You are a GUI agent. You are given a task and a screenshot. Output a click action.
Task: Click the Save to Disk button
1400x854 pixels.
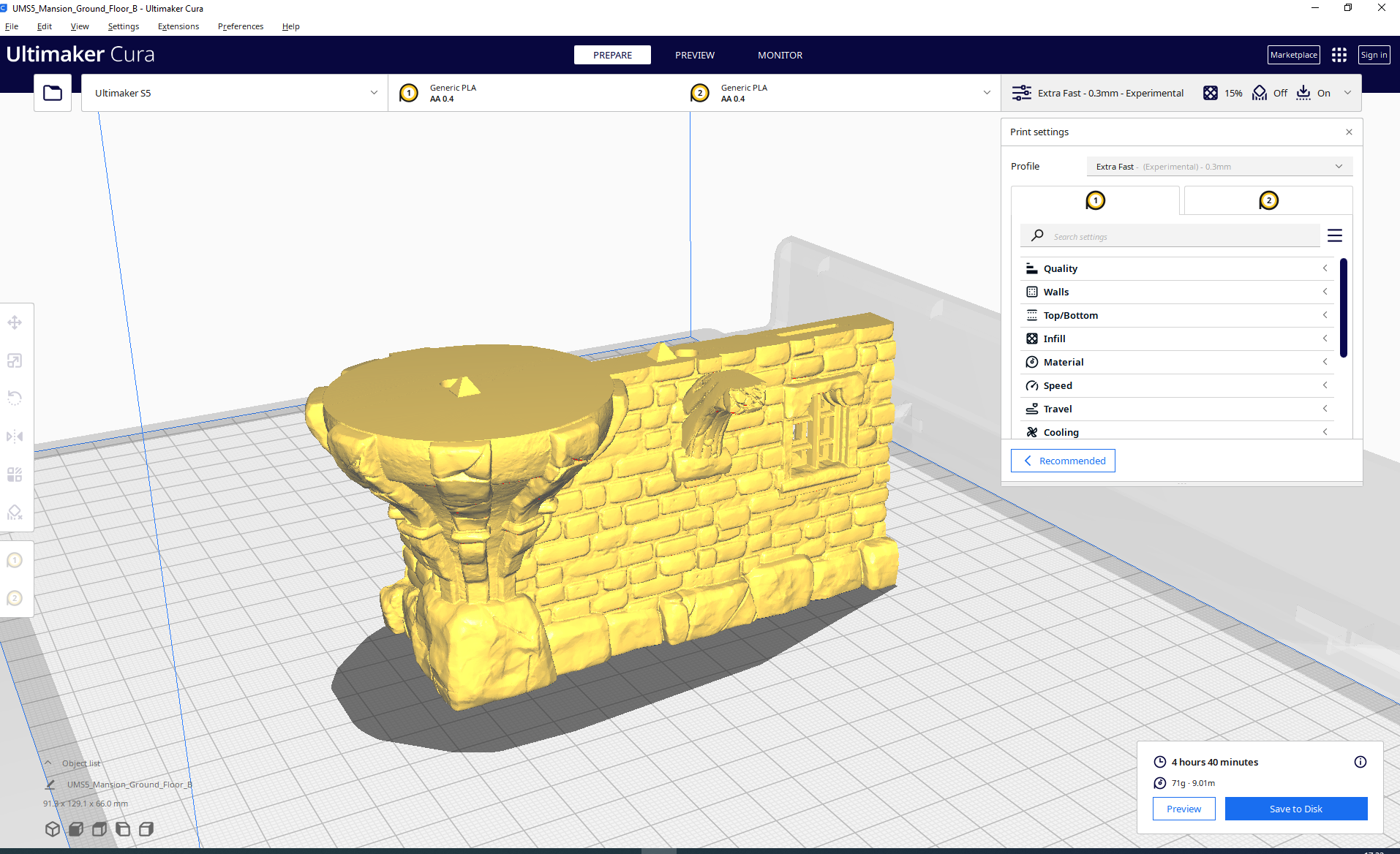tap(1295, 809)
